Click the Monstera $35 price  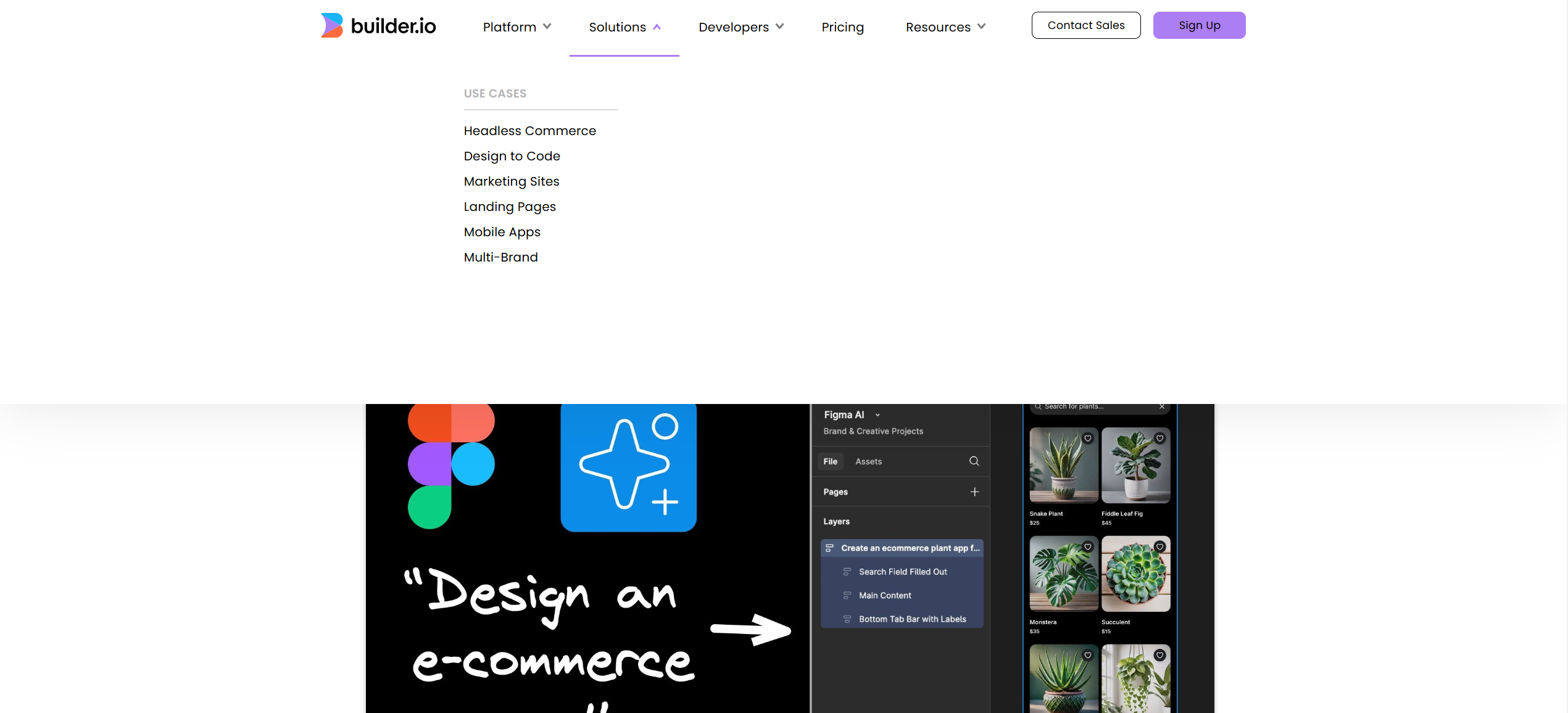(x=1034, y=632)
